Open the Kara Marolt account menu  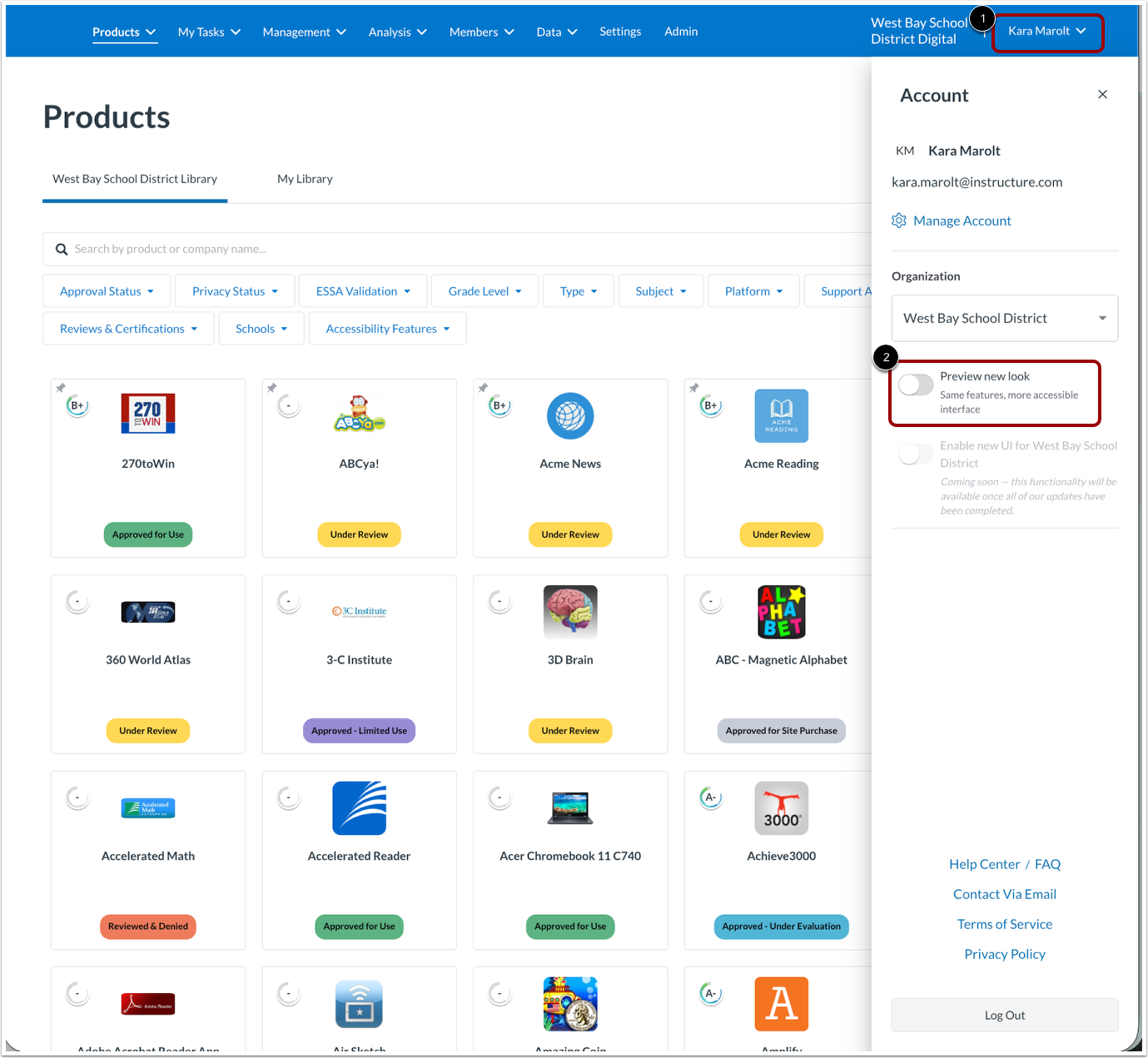1047,32
